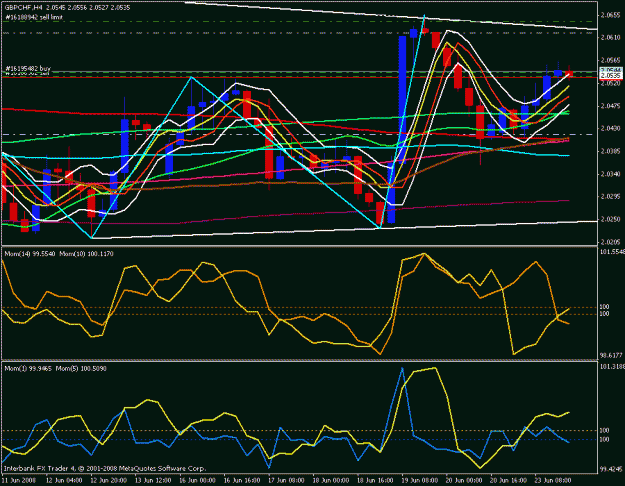Click the 11 Jun 2008 date label

(x=20, y=480)
